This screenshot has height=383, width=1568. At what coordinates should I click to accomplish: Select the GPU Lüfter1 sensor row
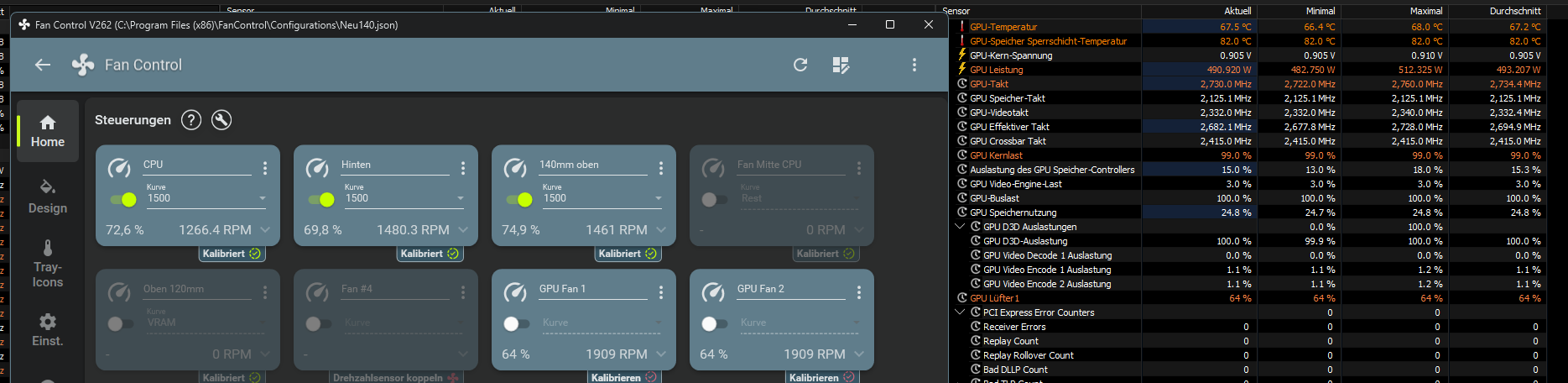coord(1250,298)
